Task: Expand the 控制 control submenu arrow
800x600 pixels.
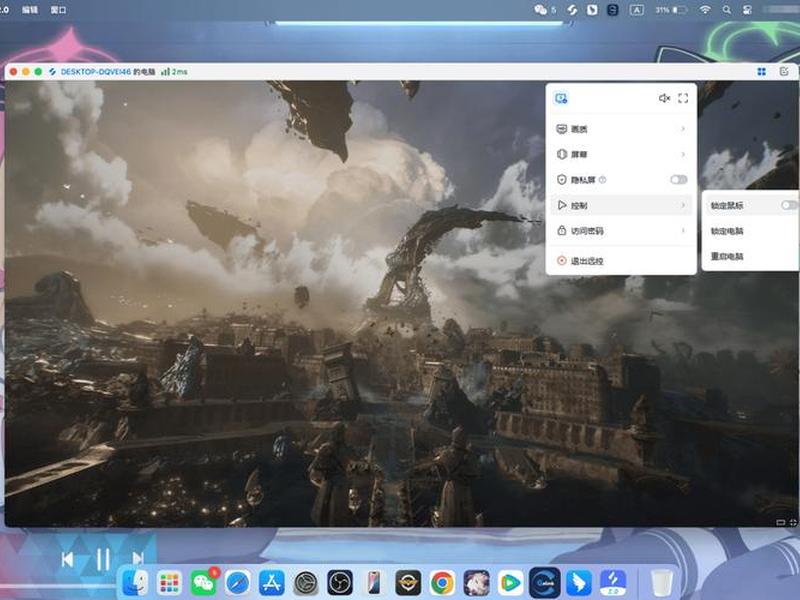Action: click(x=683, y=205)
